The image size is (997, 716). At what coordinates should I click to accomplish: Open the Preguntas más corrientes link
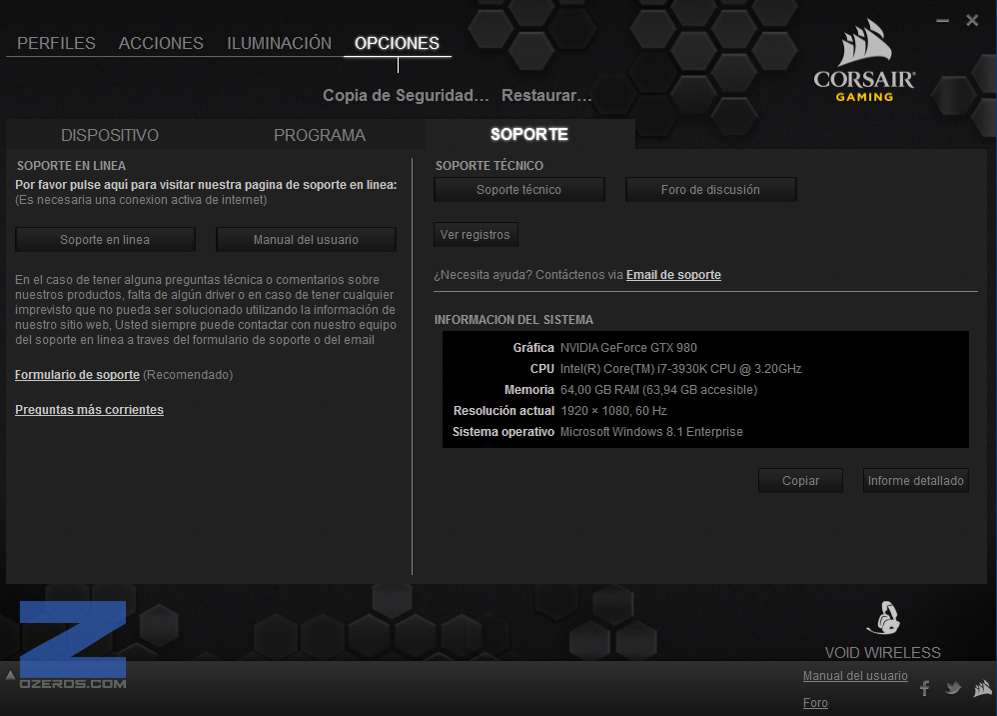(90, 410)
